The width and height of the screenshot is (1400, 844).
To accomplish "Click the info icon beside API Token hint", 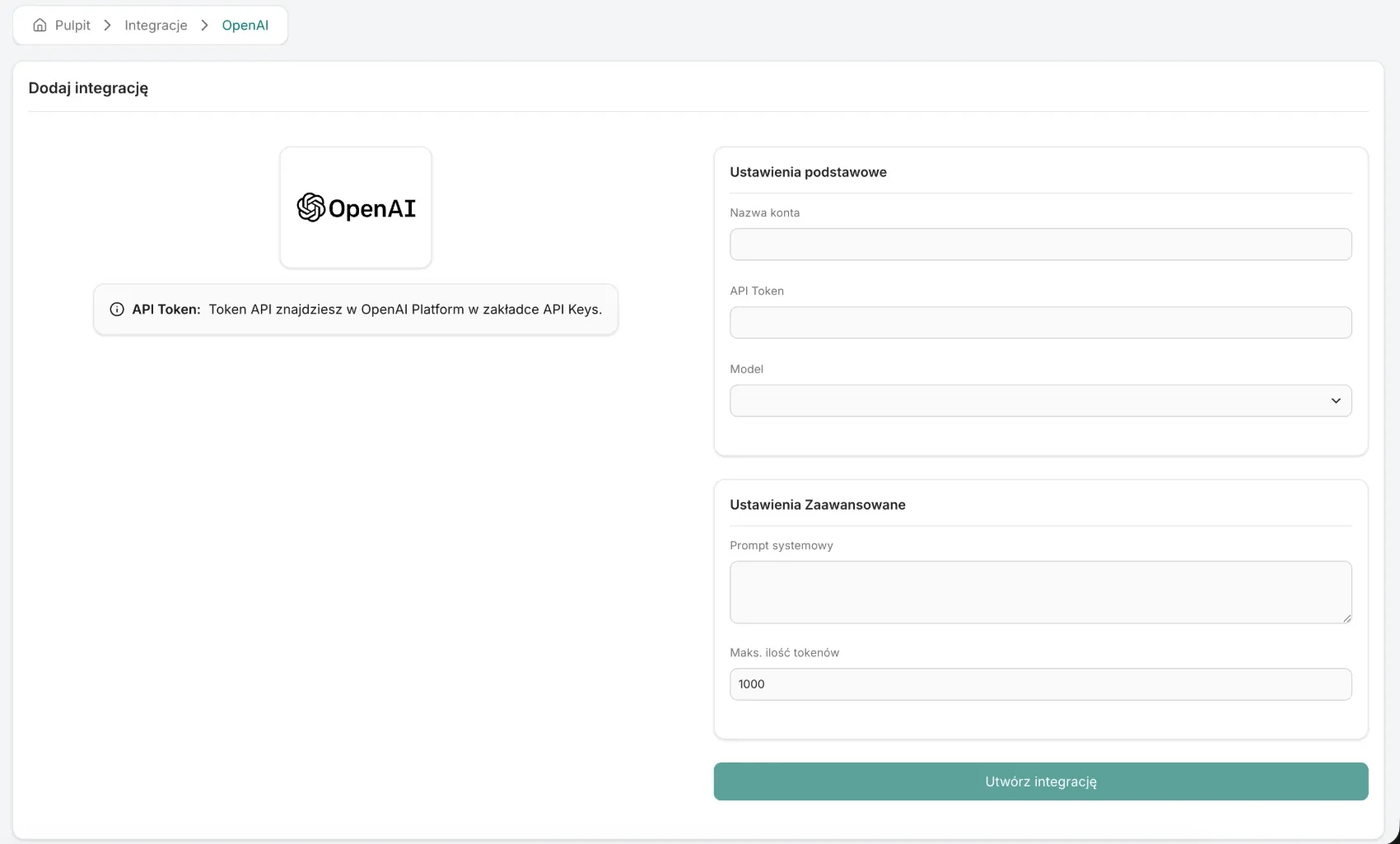I will 117,310.
